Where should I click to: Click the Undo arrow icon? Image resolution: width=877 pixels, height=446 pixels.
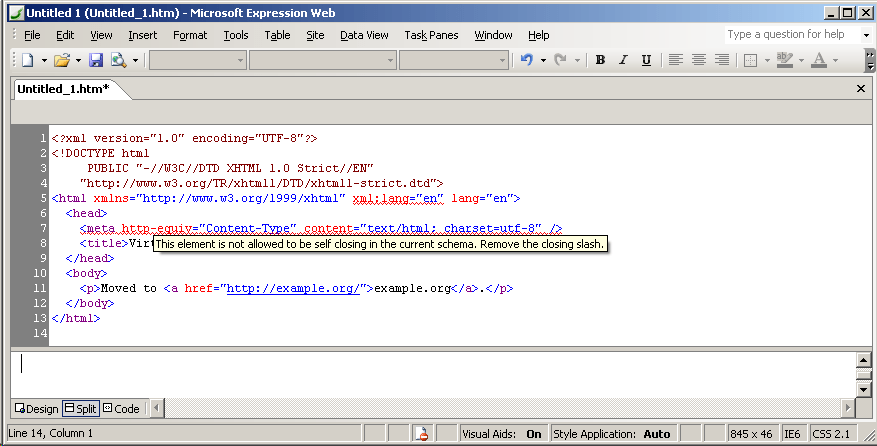[x=527, y=60]
